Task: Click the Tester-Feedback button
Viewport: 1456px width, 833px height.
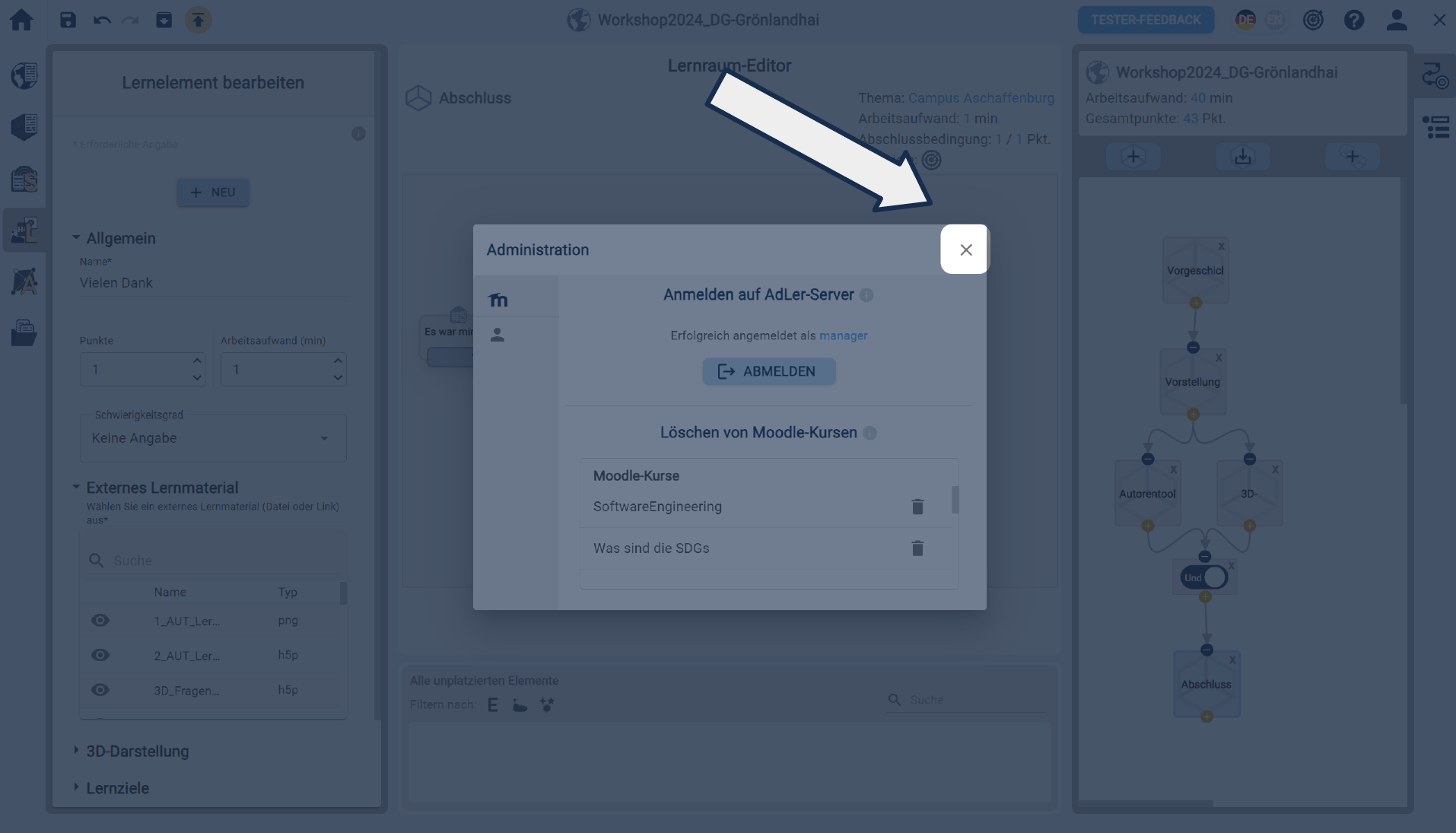Action: (x=1146, y=20)
